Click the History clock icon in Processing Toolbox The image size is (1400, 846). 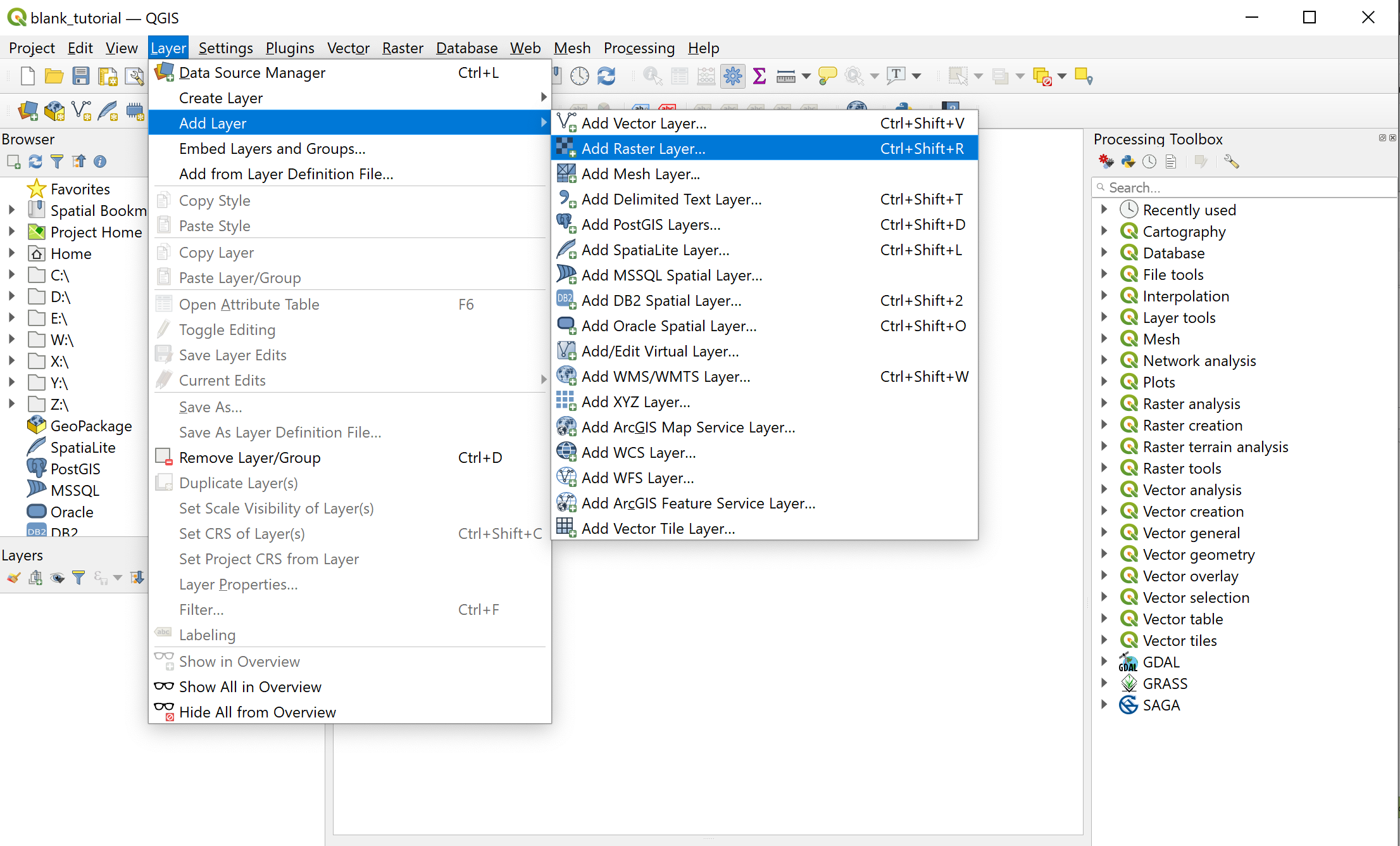(1149, 161)
